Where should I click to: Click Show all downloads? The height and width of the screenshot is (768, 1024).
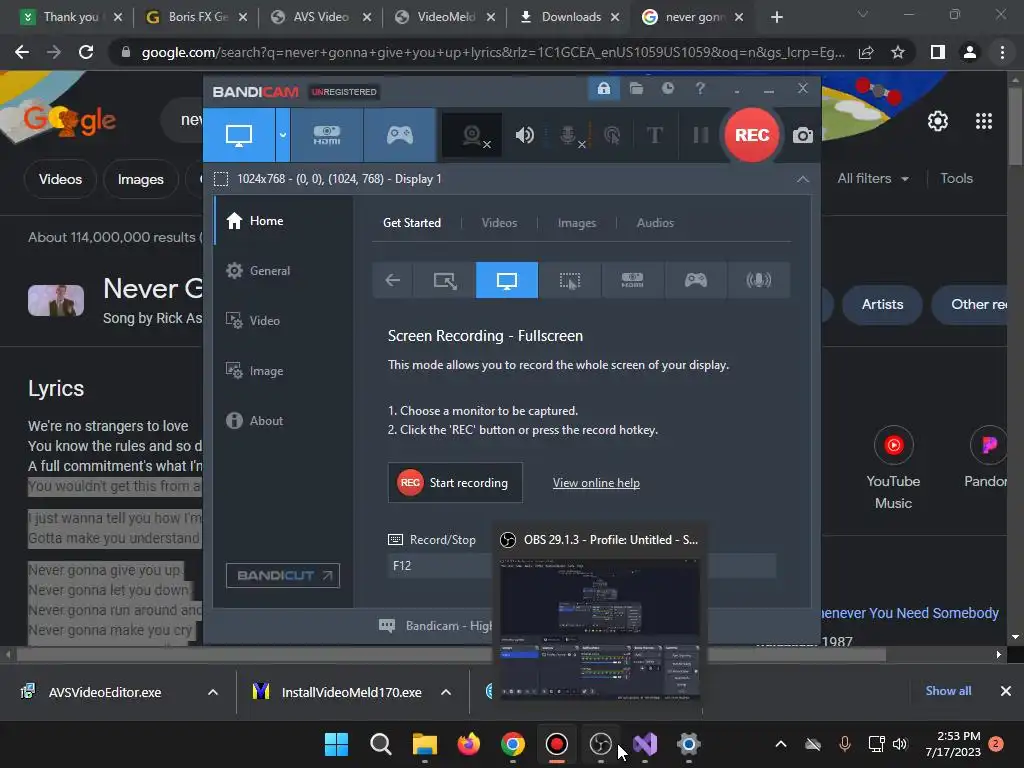coord(948,691)
